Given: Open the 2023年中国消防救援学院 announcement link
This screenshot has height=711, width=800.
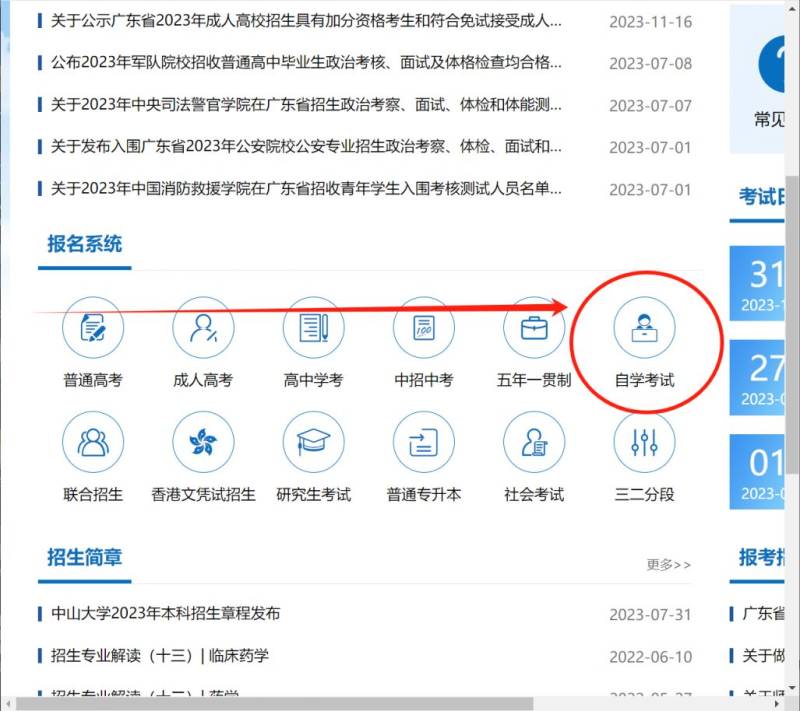Looking at the screenshot, I should point(306,188).
